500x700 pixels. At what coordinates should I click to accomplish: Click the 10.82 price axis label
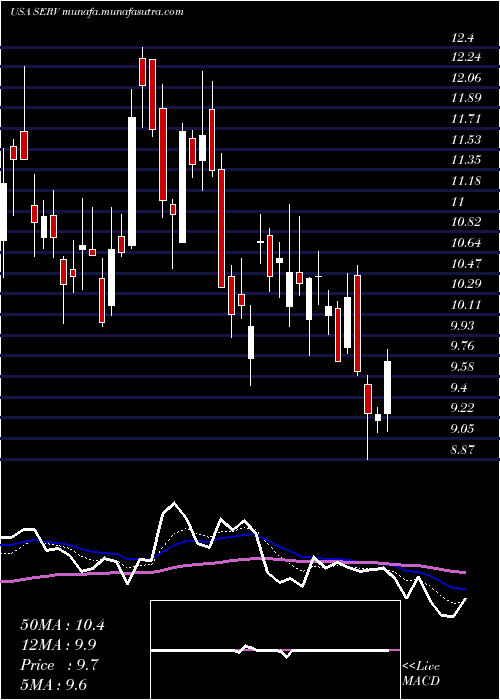[x=466, y=222]
